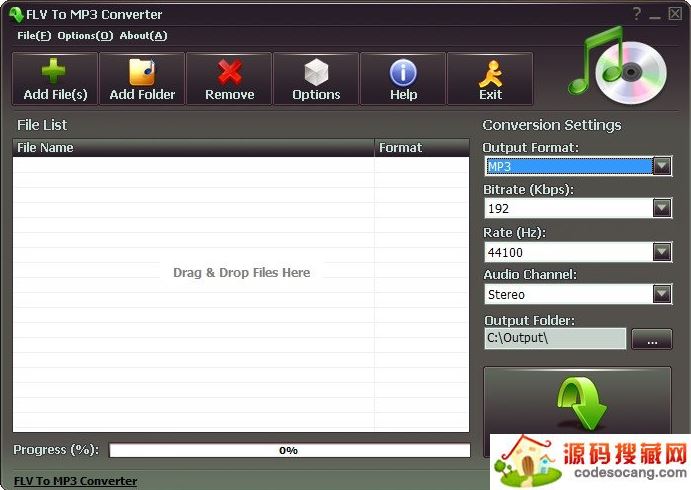This screenshot has width=691, height=490.
Task: Close the converter window
Action: 675,14
